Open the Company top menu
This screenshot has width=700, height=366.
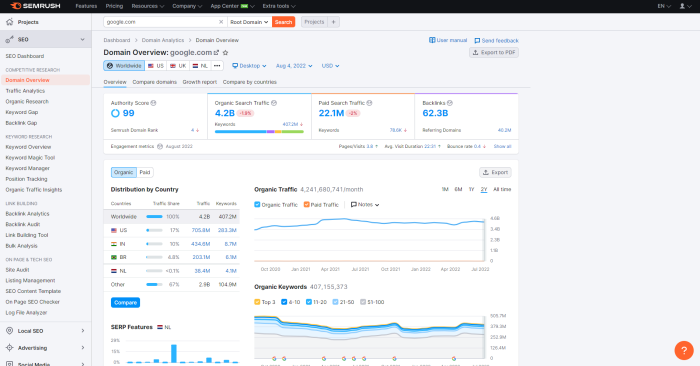point(187,6)
